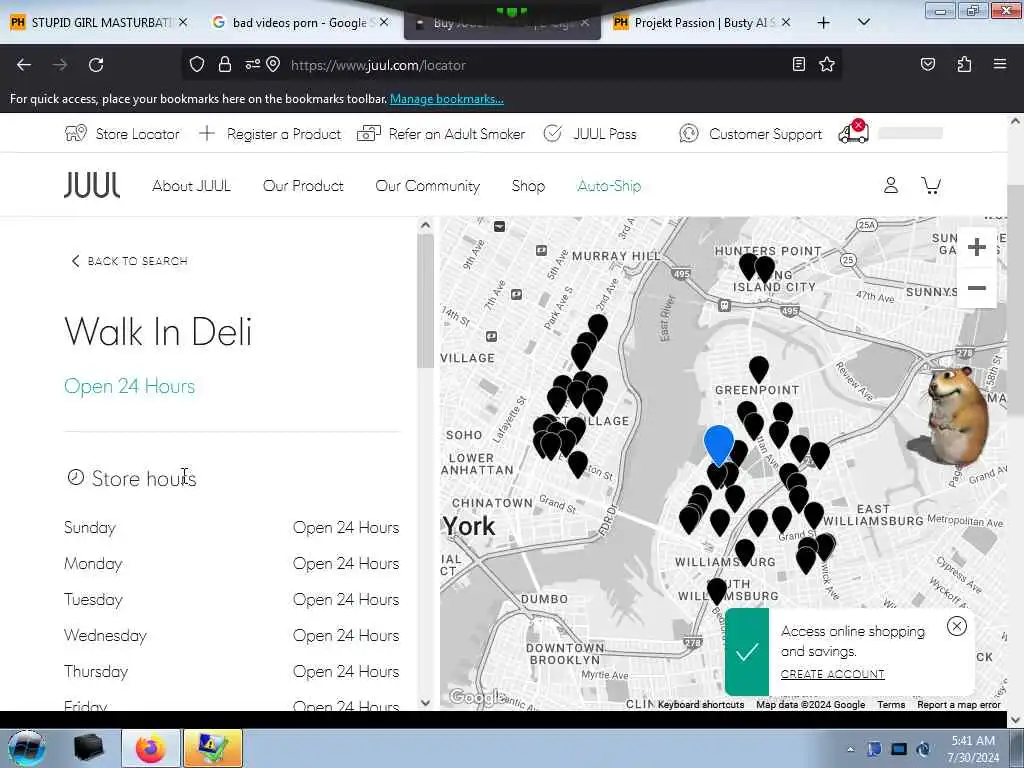Toggle reader view icon
This screenshot has height=768, width=1024.
click(798, 64)
